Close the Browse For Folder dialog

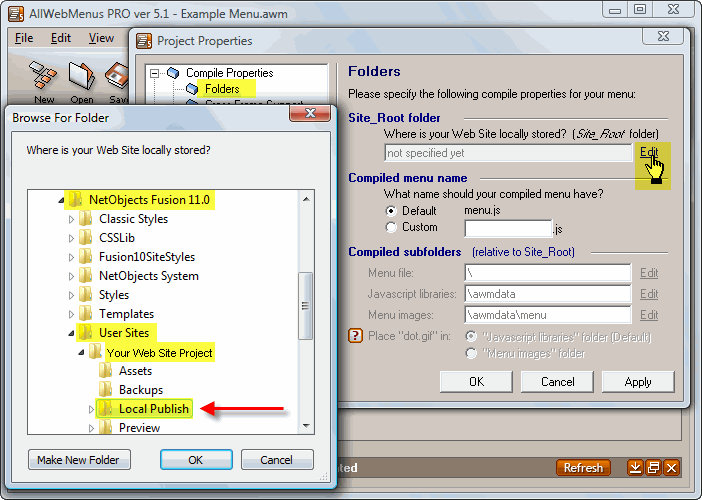[310, 113]
